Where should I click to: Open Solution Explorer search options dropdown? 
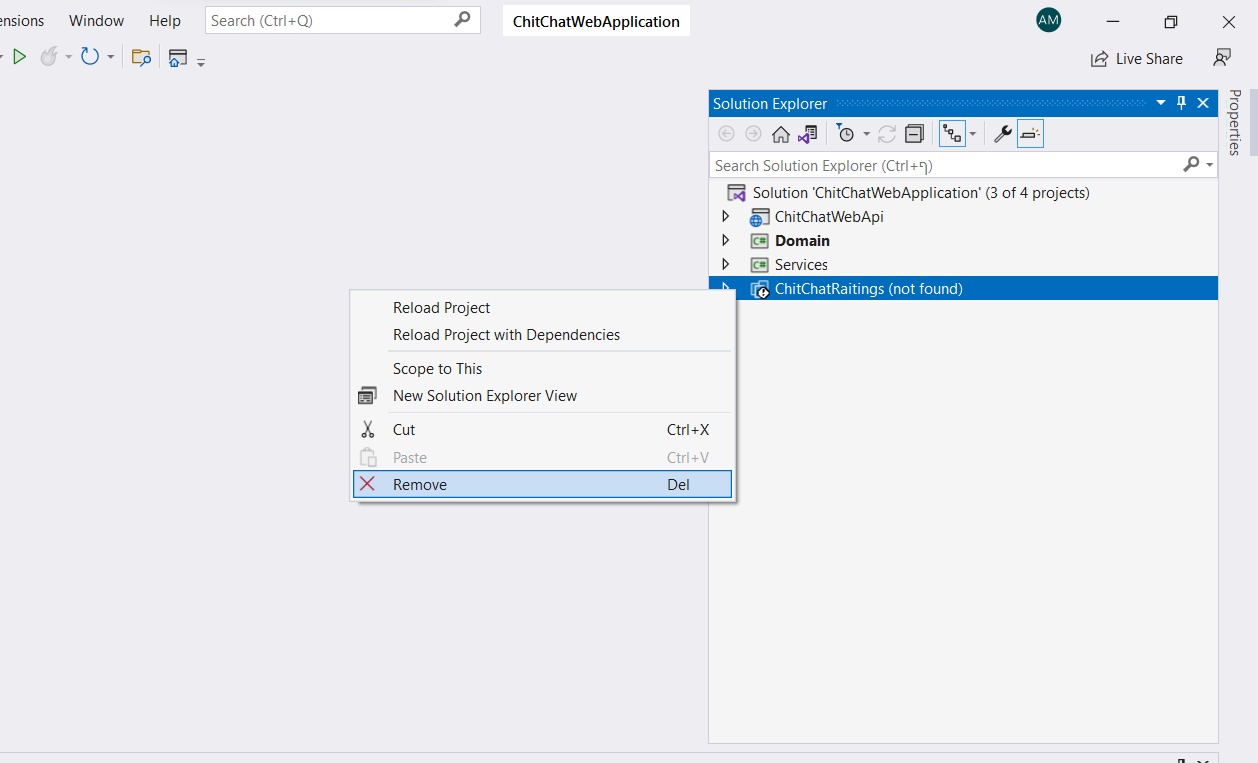point(1210,165)
